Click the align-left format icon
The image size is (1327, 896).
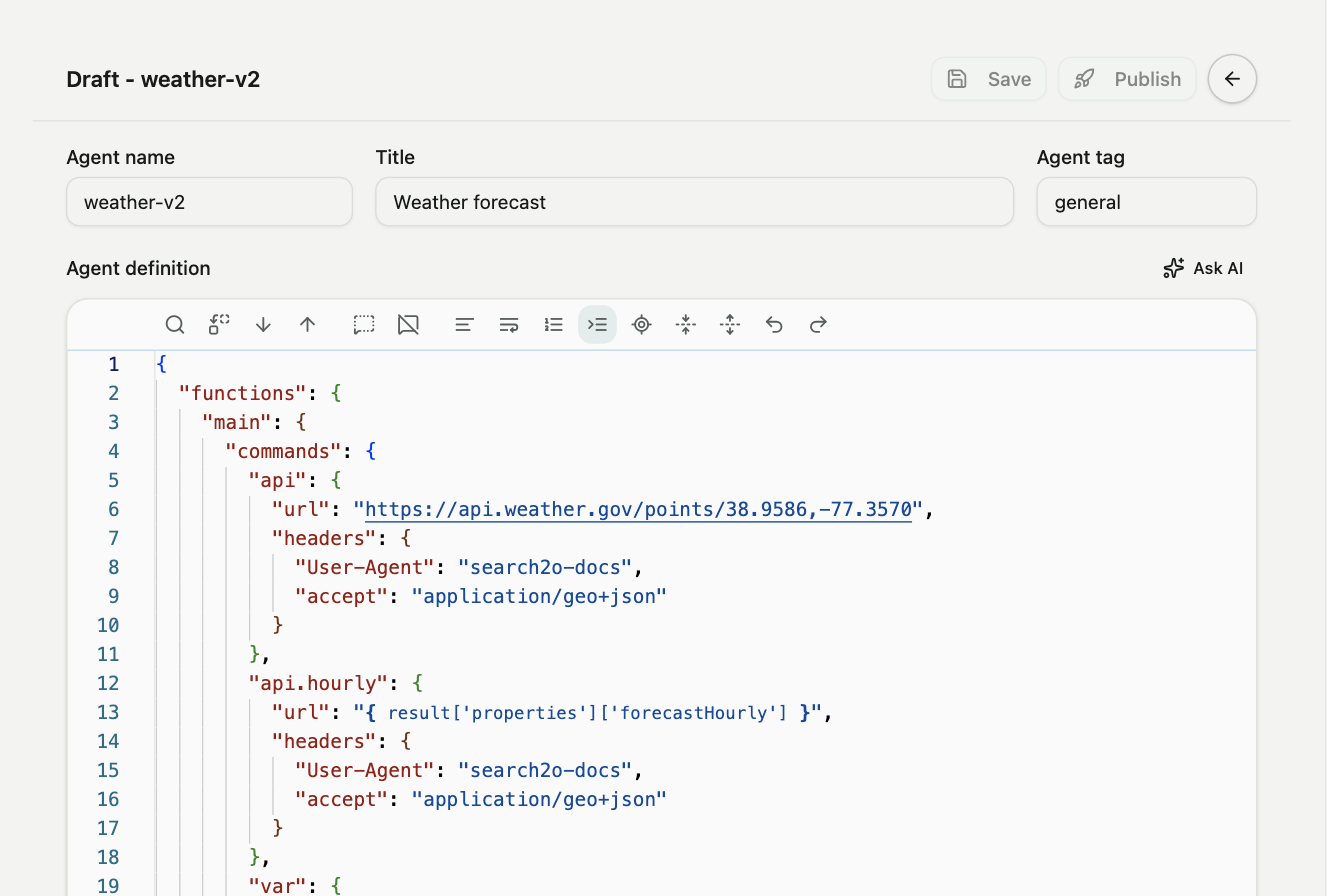pyautogui.click(x=464, y=325)
